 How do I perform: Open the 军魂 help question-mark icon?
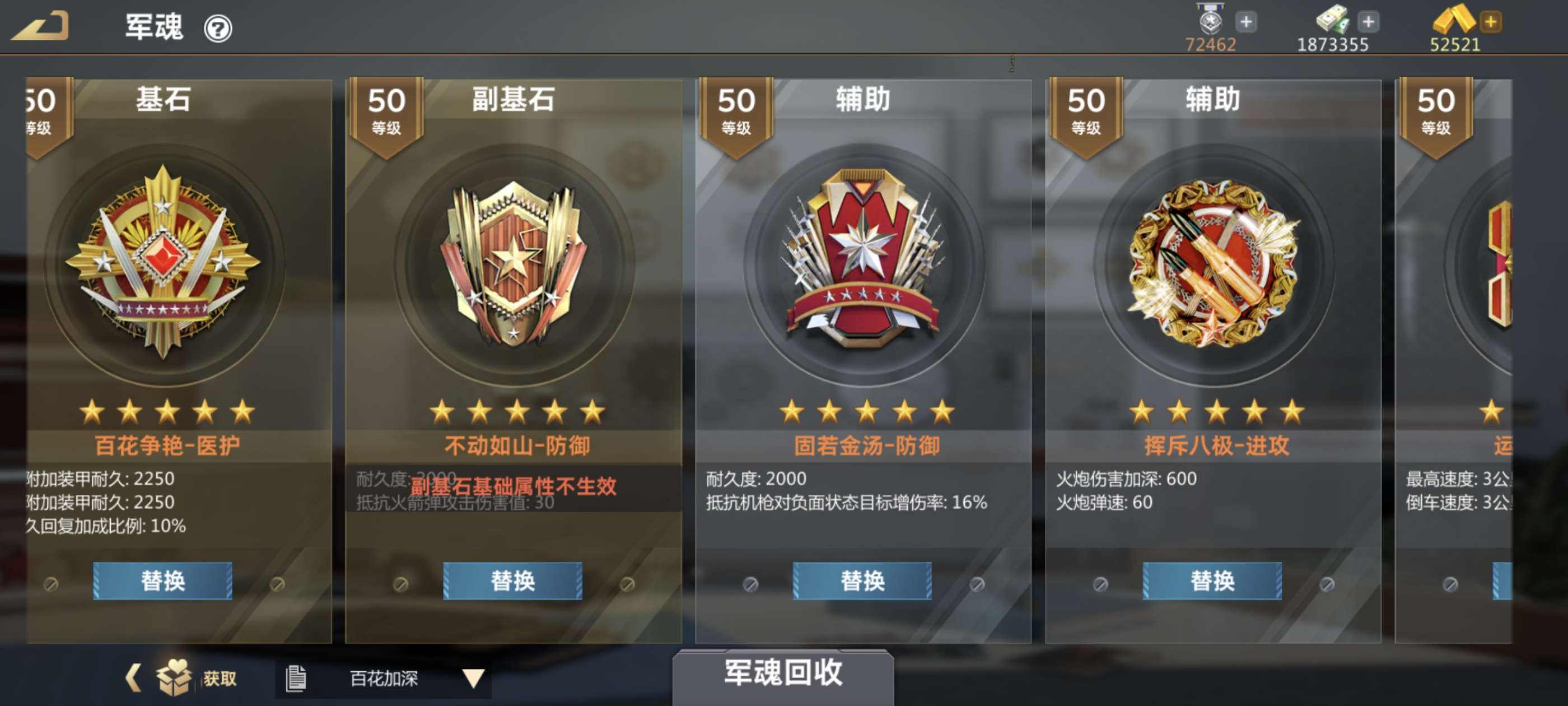point(217,28)
